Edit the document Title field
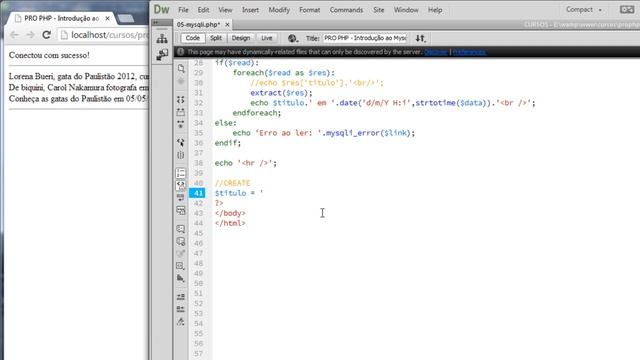Viewport: 640px width, 360px height. (365, 38)
